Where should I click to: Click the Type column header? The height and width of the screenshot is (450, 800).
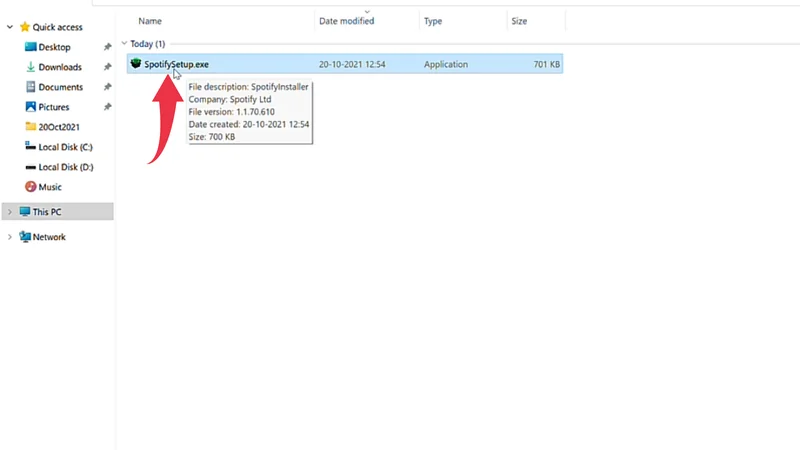[433, 20]
